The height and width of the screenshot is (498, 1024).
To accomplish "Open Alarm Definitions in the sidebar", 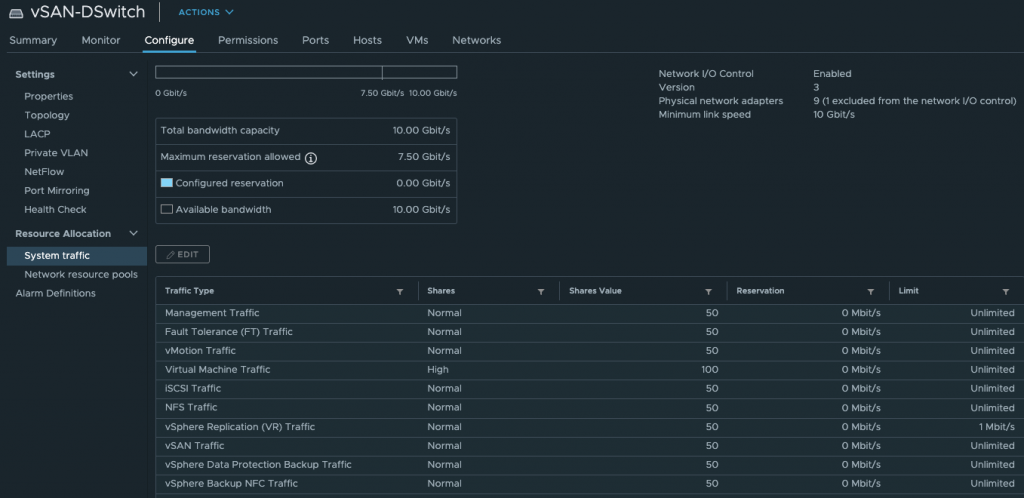I will click(x=56, y=294).
